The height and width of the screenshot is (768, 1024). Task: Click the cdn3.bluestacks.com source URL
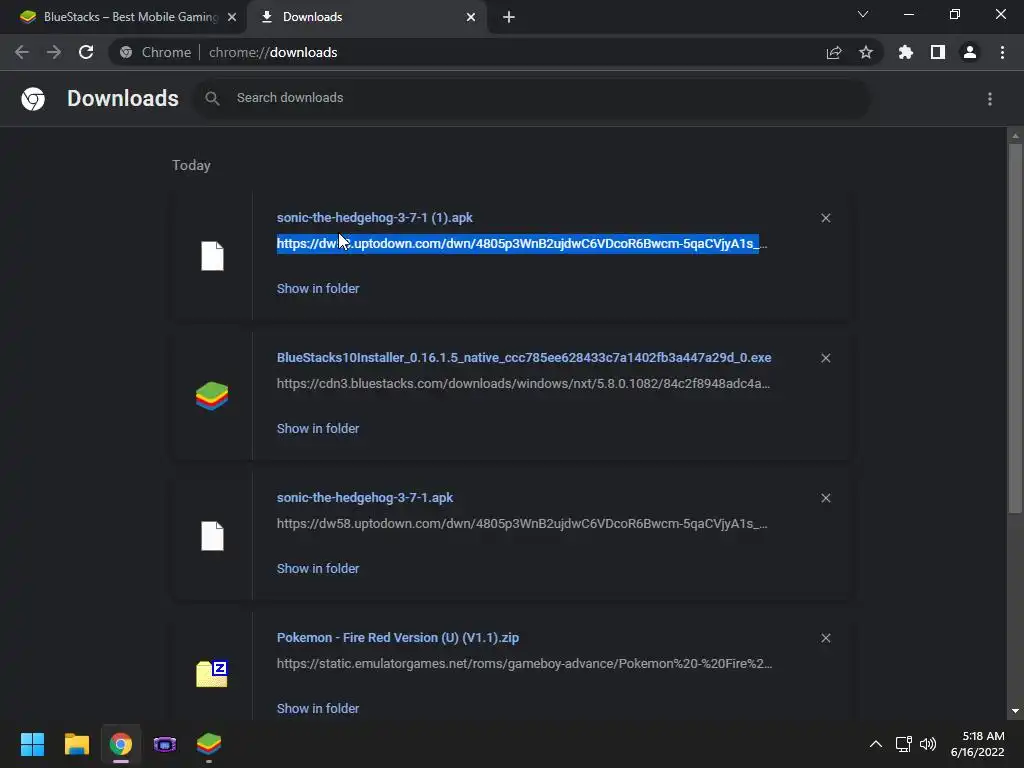pos(524,384)
